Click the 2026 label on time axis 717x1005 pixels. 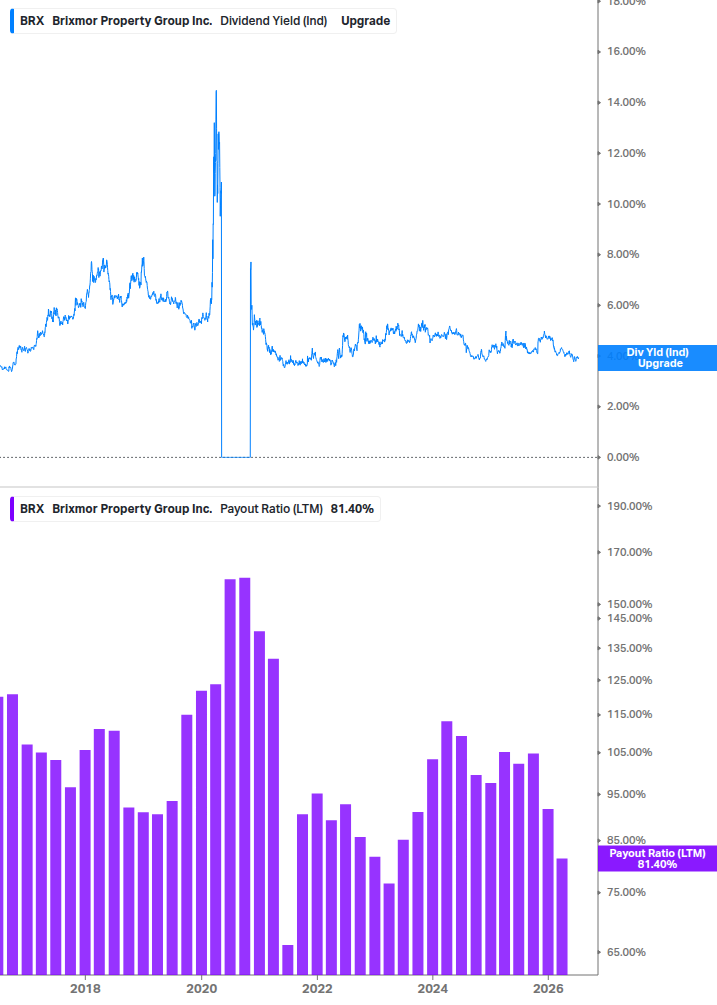[548, 988]
